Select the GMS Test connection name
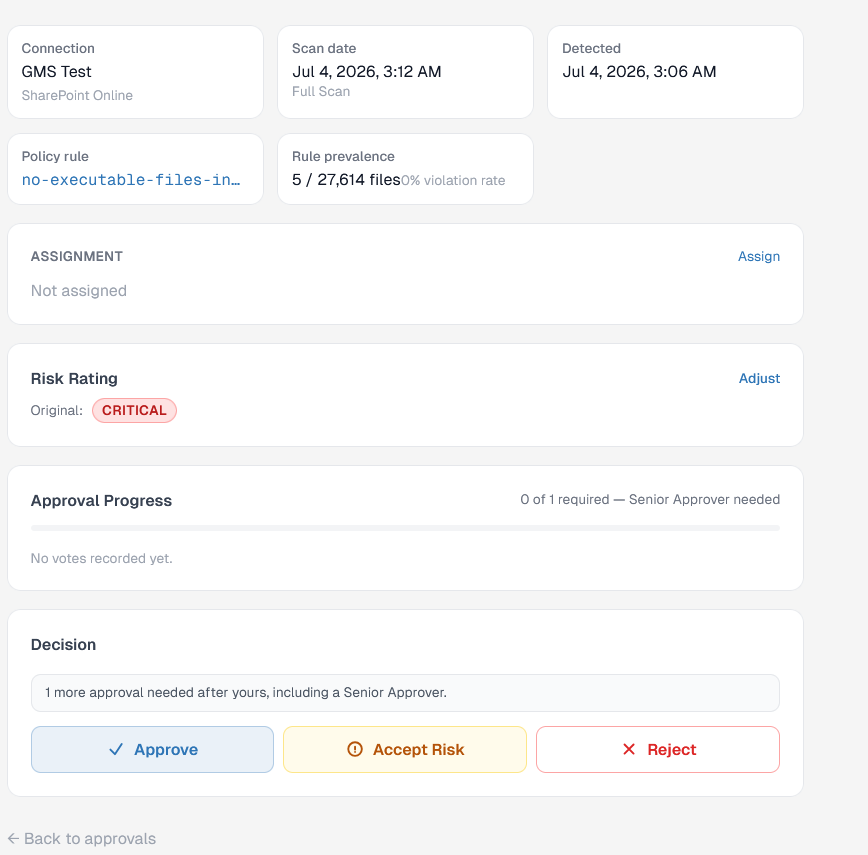This screenshot has height=855, width=868. click(56, 71)
